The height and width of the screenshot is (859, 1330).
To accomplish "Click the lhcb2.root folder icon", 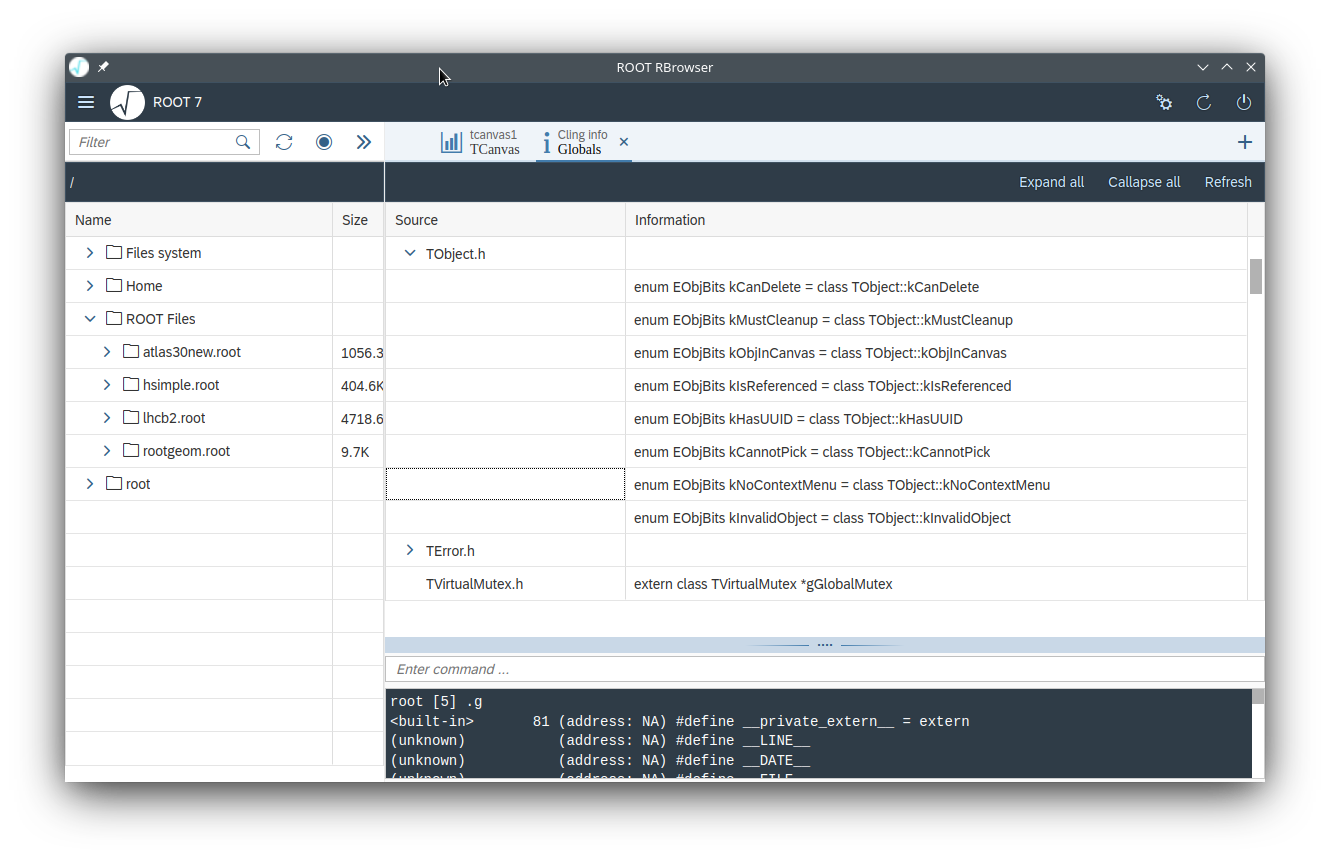I will 131,418.
